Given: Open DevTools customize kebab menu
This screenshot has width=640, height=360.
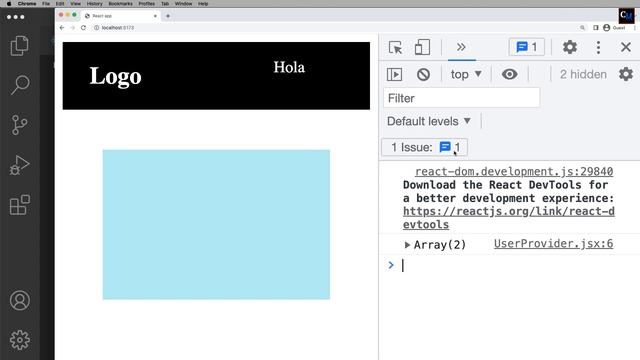Looking at the screenshot, I should (x=598, y=47).
